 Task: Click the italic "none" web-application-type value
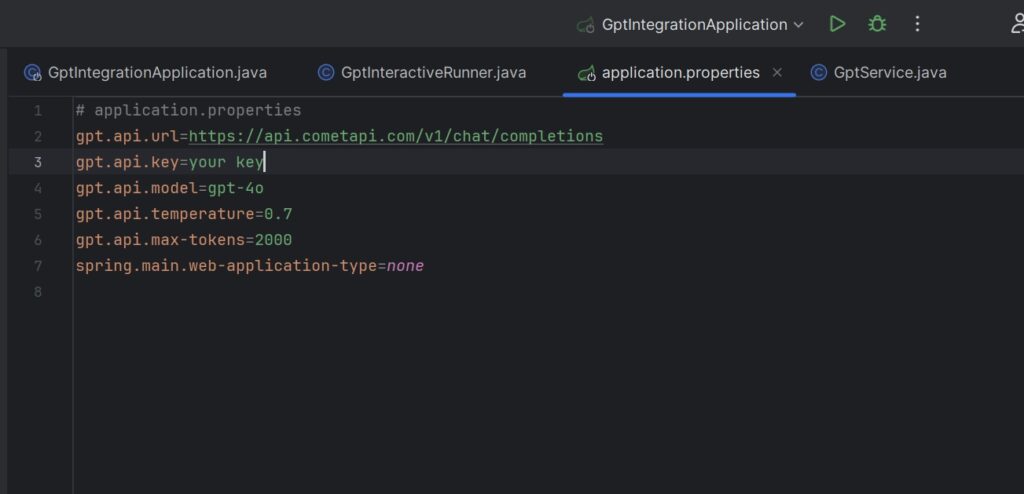(405, 266)
